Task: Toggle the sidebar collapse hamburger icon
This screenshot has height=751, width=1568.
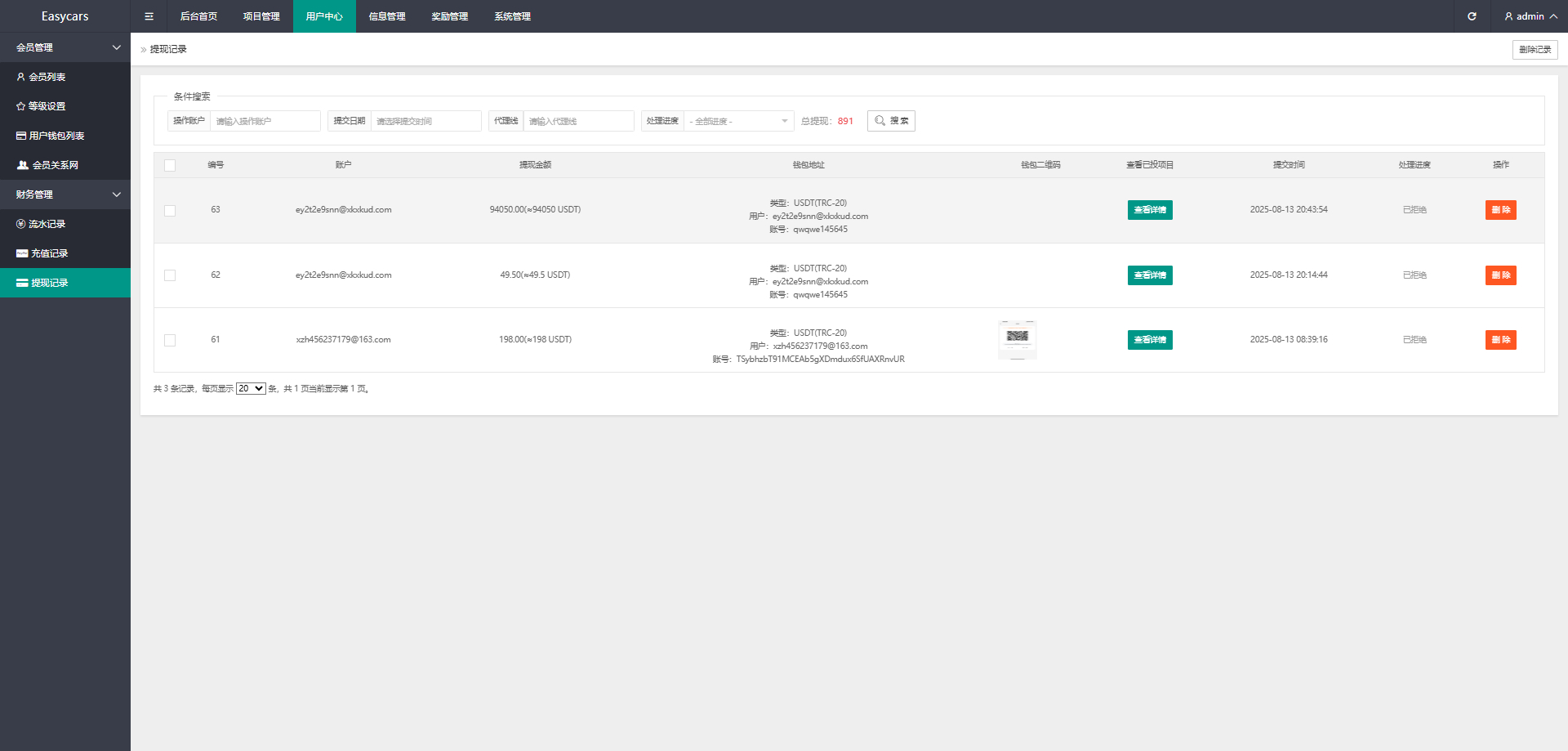Action: pos(149,16)
